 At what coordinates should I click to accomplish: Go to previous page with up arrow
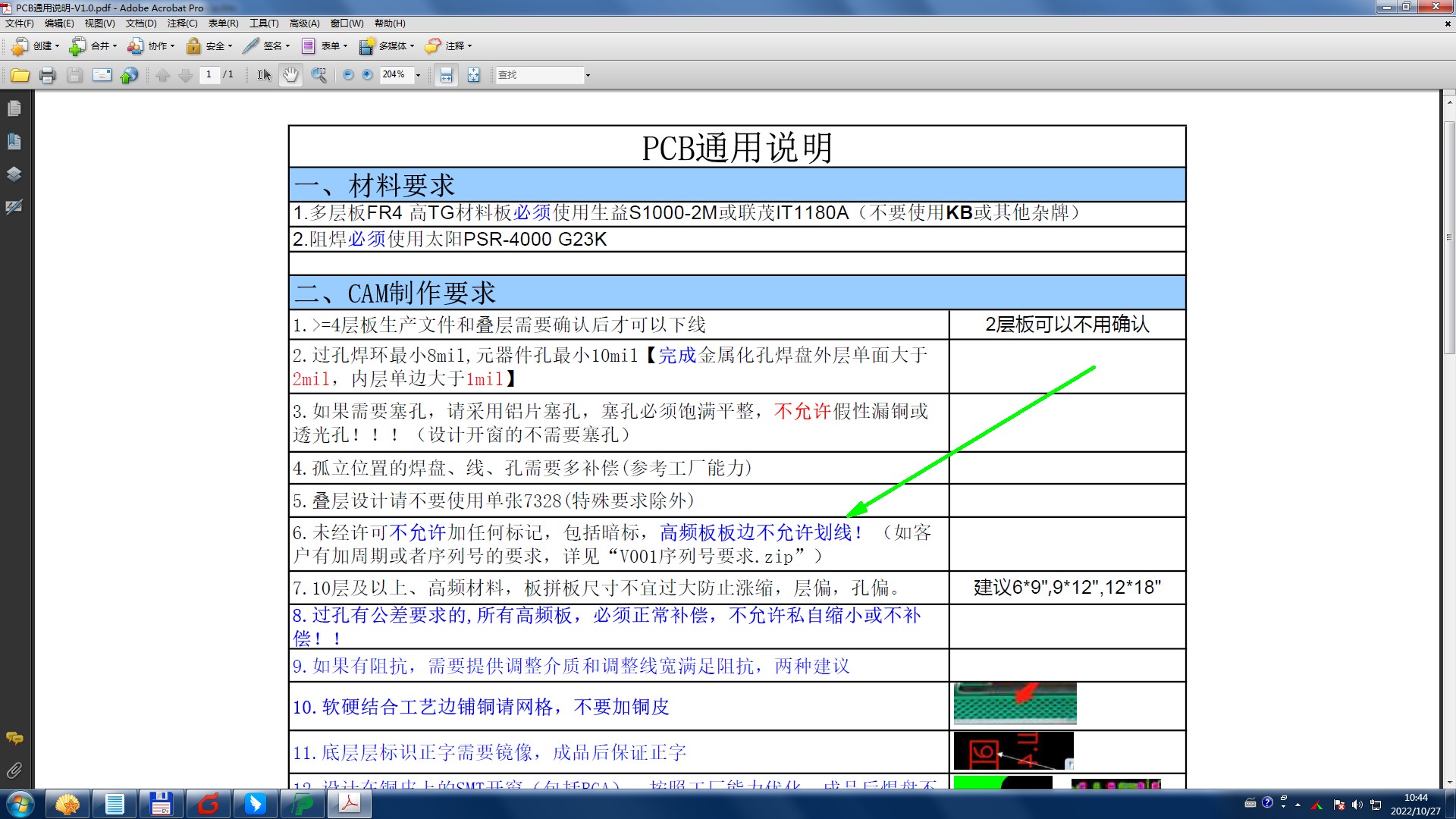click(x=162, y=75)
